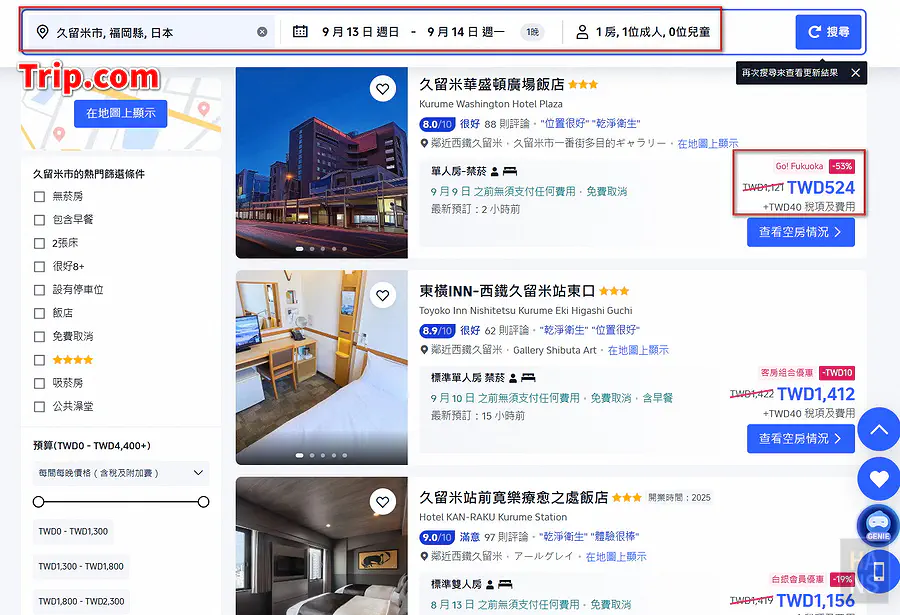
Task: Open the 每間每晚價格 price type dropdown
Action: click(x=121, y=473)
